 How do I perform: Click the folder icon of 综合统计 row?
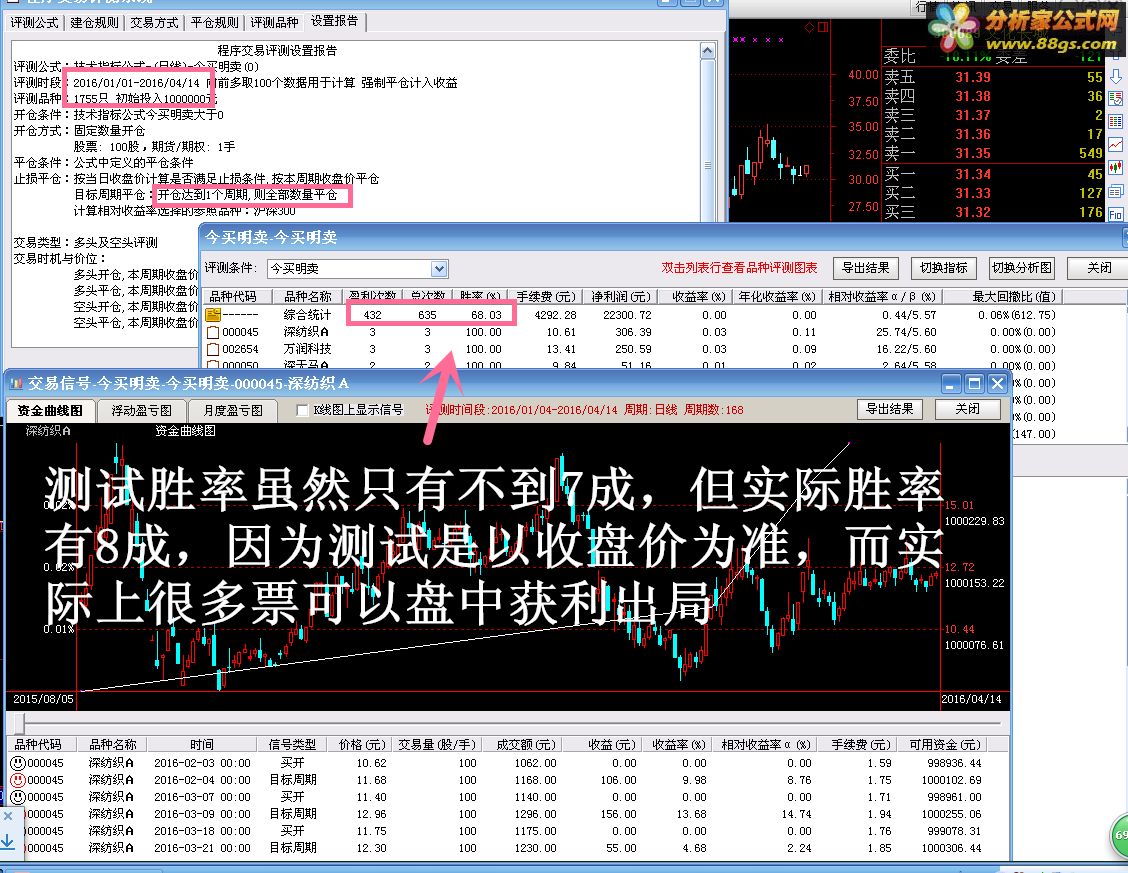(213, 315)
